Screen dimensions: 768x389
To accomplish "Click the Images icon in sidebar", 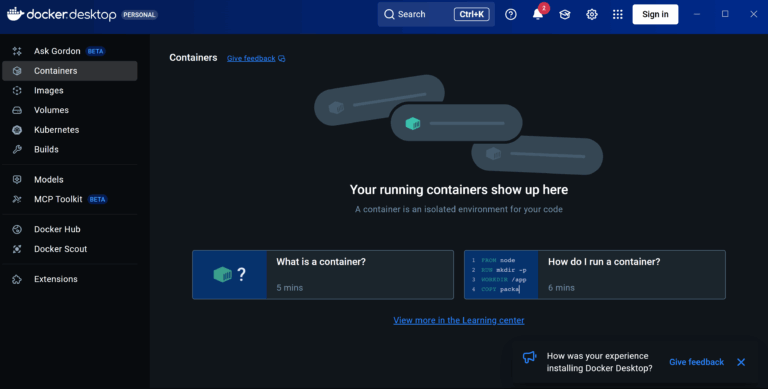I will [17, 91].
